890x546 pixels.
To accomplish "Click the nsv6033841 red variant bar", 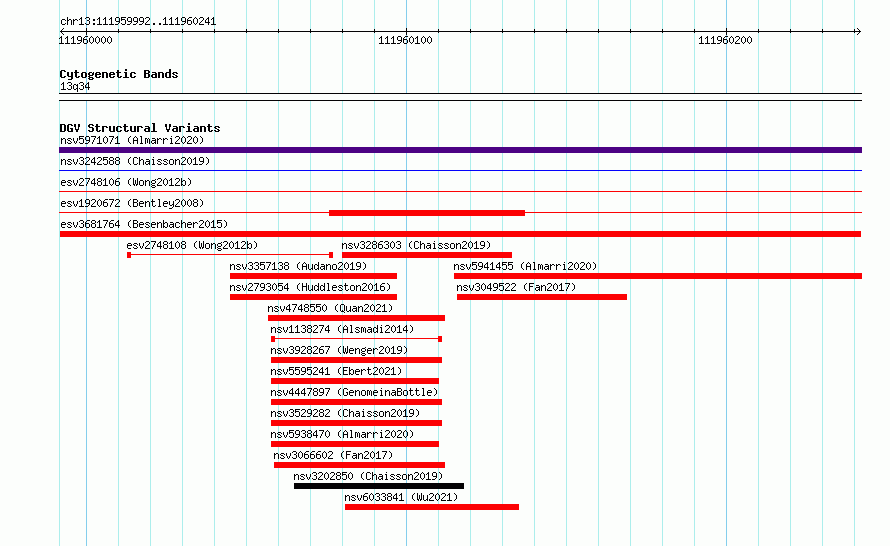I will 432,507.
